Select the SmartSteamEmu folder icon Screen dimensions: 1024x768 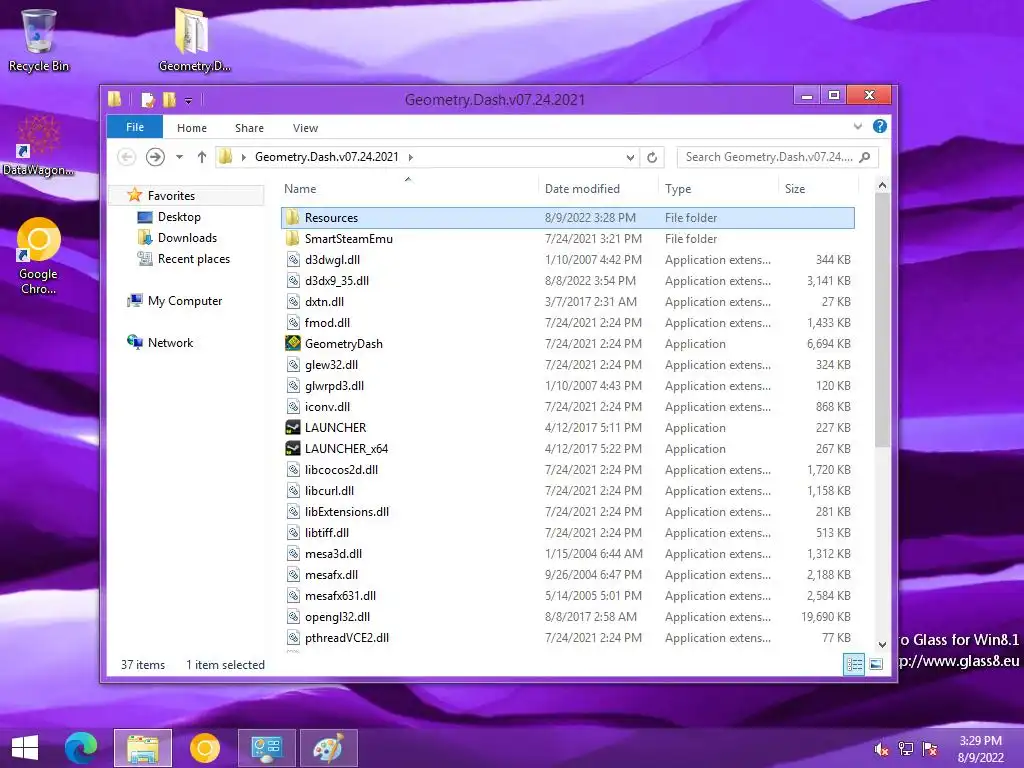293,238
